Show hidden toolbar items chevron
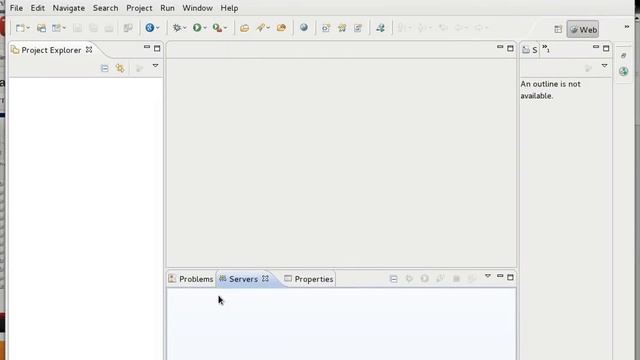 coord(627,27)
